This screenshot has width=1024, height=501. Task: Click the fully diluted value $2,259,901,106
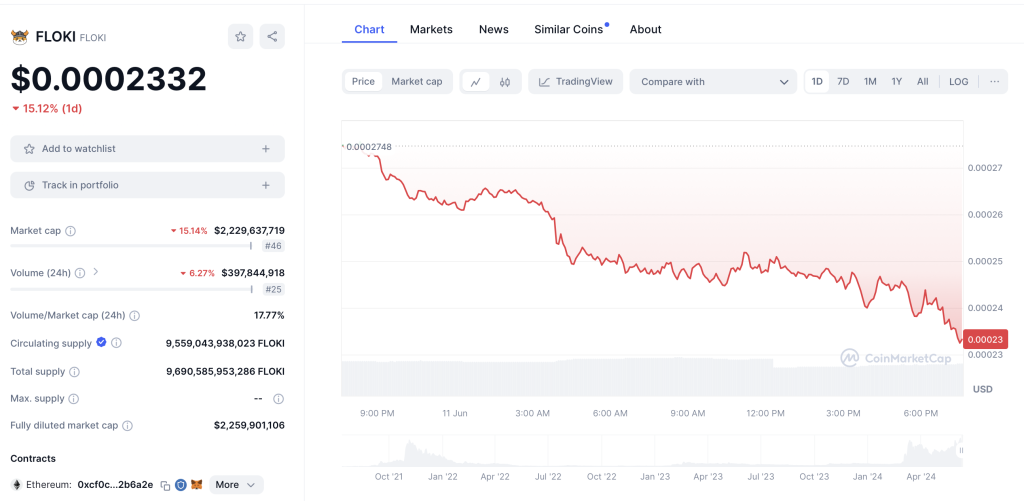point(249,426)
